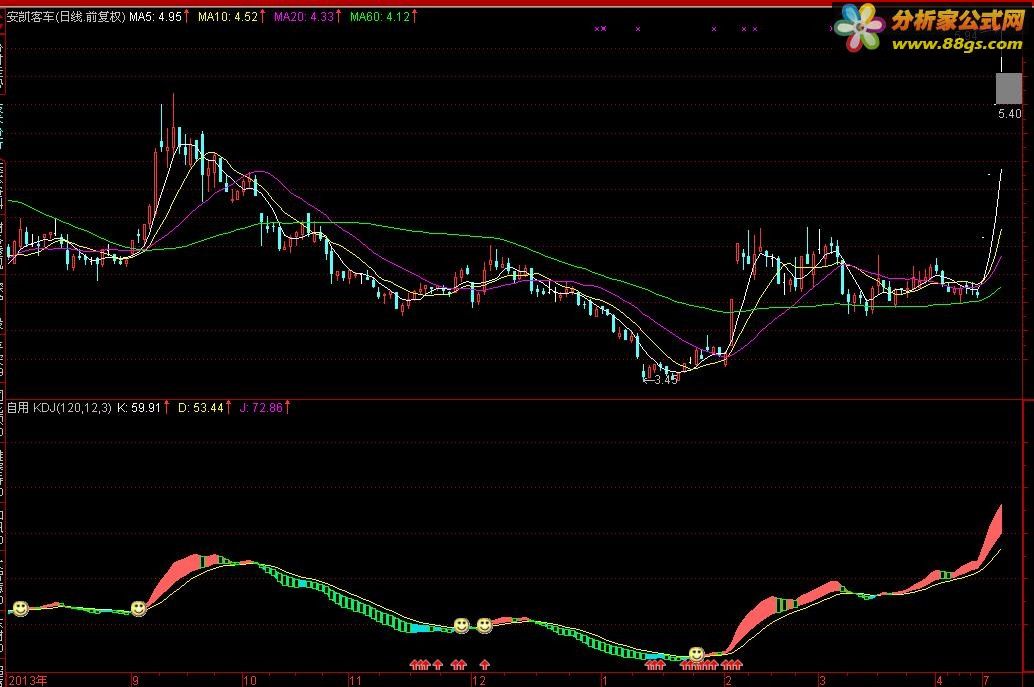
Task: Click the leftmost smiley face on the KDJ line
Action: tap(21, 609)
